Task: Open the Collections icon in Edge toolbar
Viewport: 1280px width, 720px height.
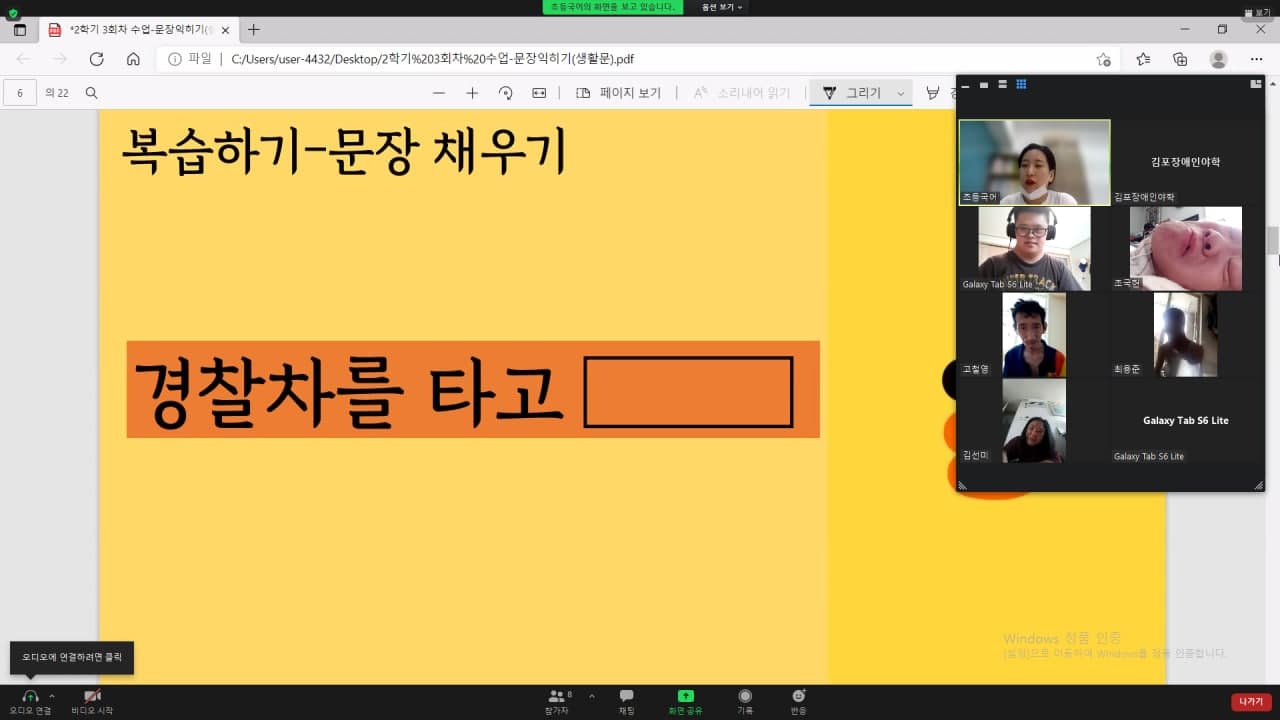Action: (1180, 59)
